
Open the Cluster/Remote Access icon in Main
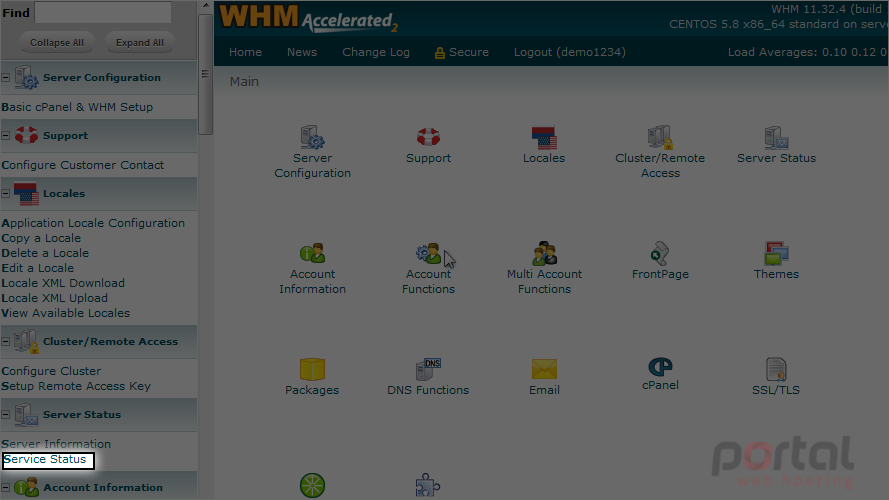pyautogui.click(x=660, y=138)
